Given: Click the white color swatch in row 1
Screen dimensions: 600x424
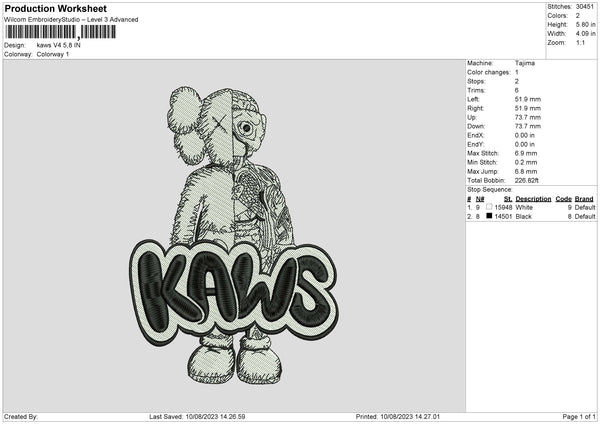Looking at the screenshot, I should [x=489, y=207].
